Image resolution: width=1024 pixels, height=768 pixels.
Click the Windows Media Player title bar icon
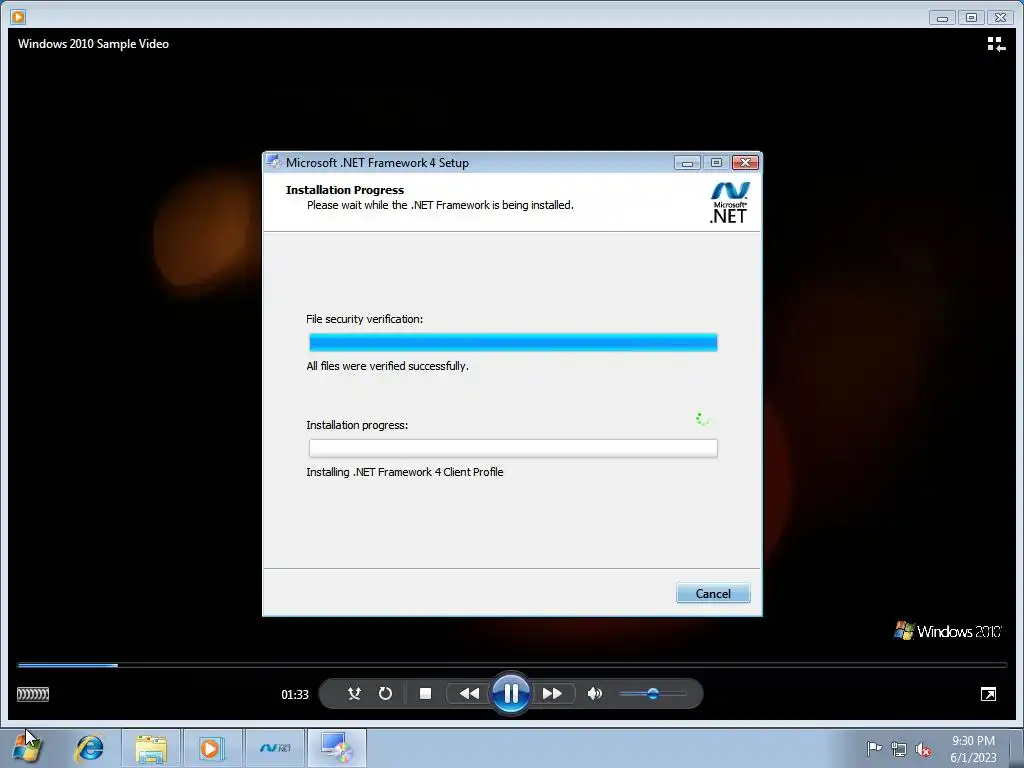[x=18, y=17]
